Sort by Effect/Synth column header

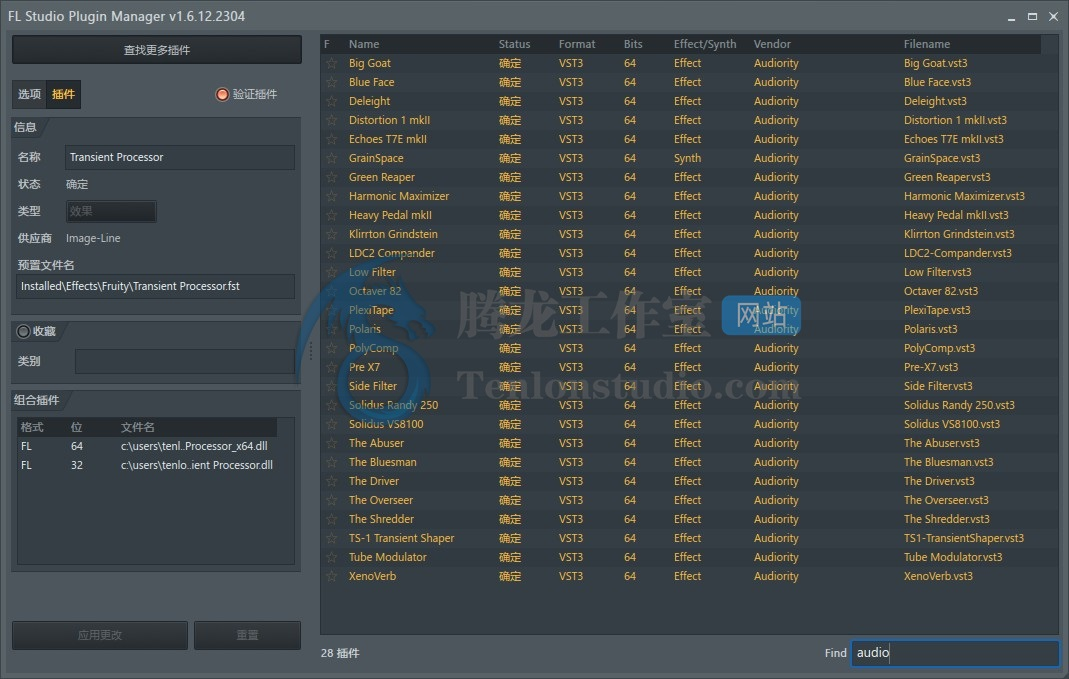(x=705, y=44)
